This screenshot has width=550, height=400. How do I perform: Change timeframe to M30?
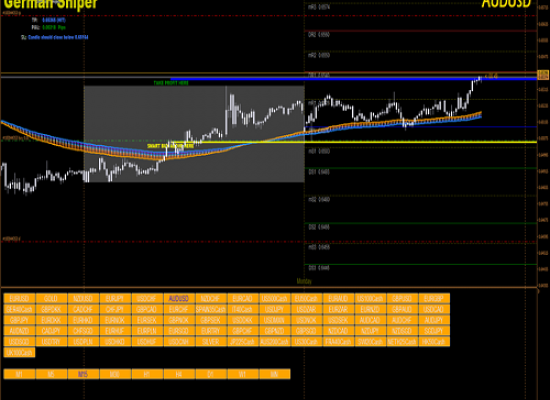(115, 374)
